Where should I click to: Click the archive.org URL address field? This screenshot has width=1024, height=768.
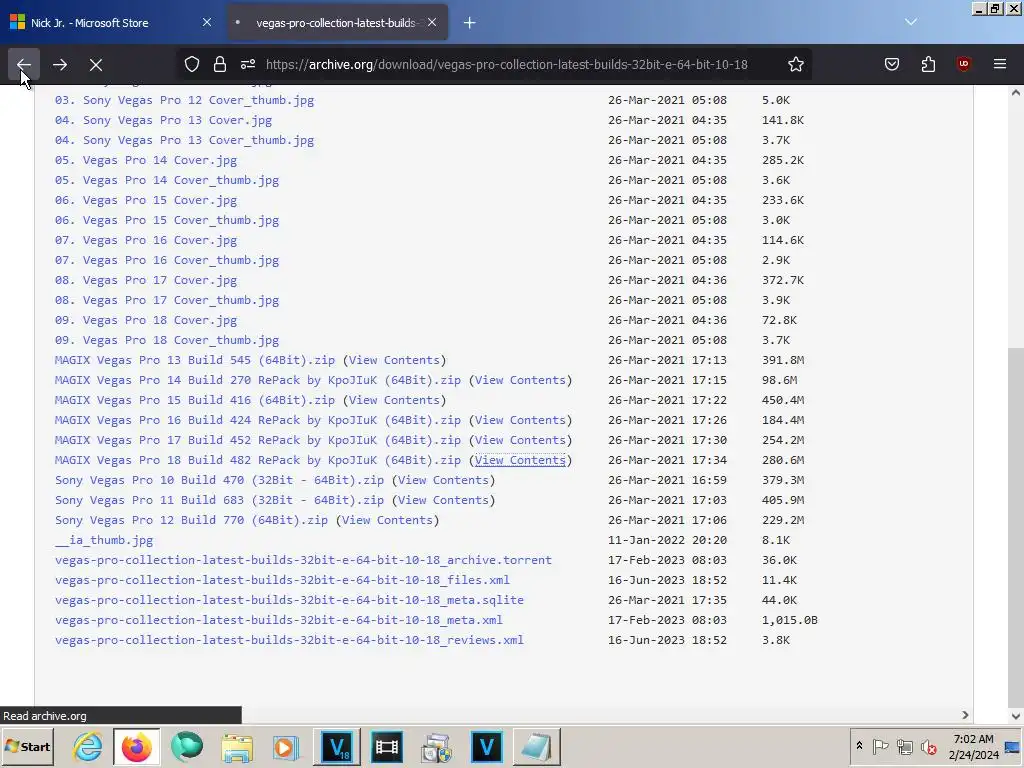click(507, 64)
